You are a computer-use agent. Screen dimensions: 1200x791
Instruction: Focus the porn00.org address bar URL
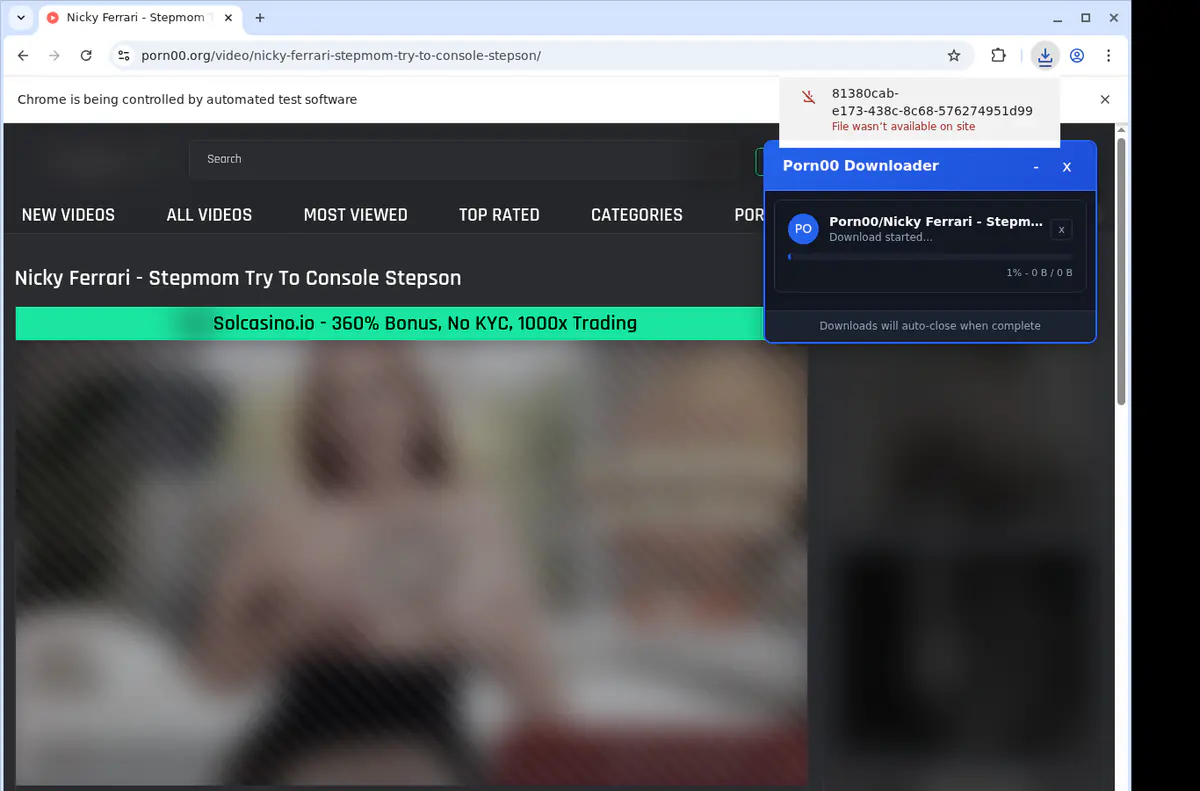tap(341, 56)
